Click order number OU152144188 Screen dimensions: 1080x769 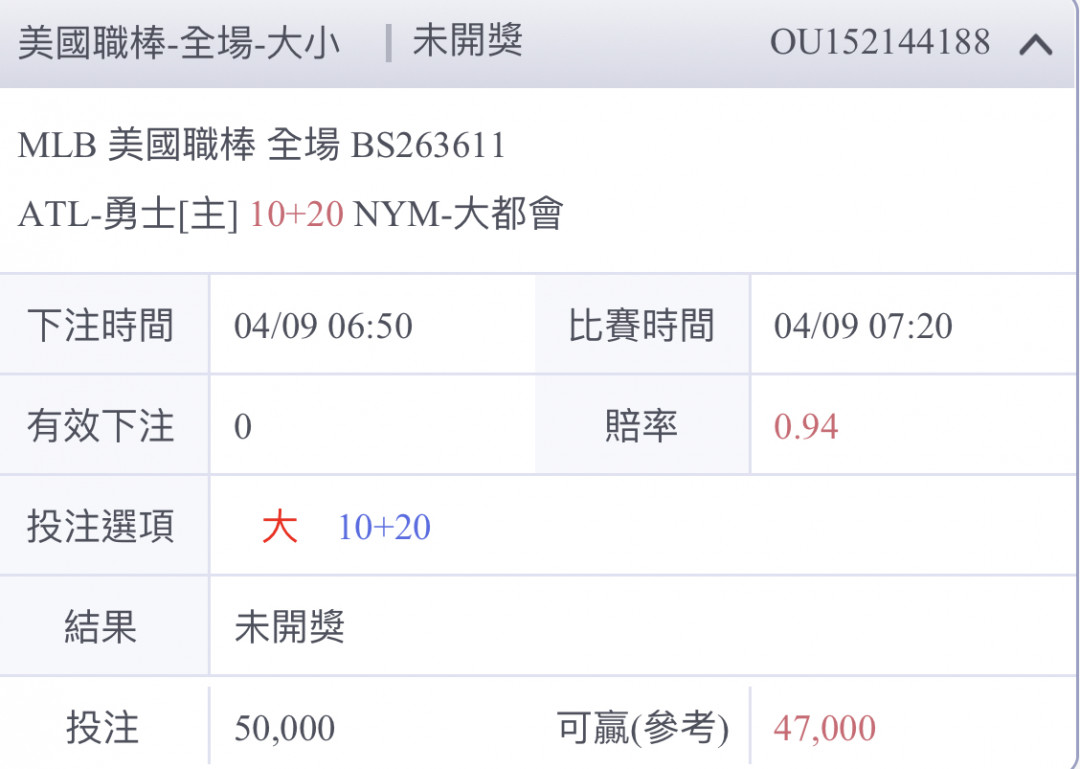pyautogui.click(x=880, y=42)
